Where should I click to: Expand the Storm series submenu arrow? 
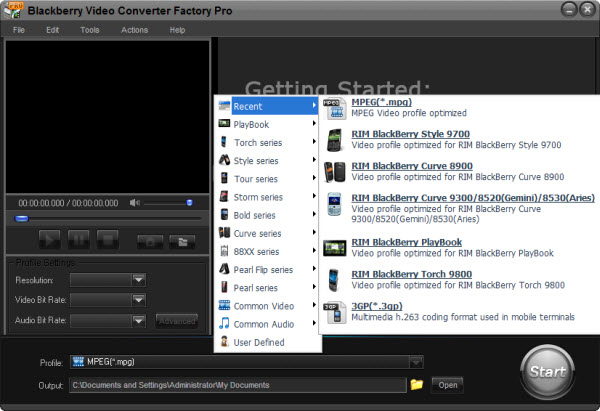(x=314, y=196)
